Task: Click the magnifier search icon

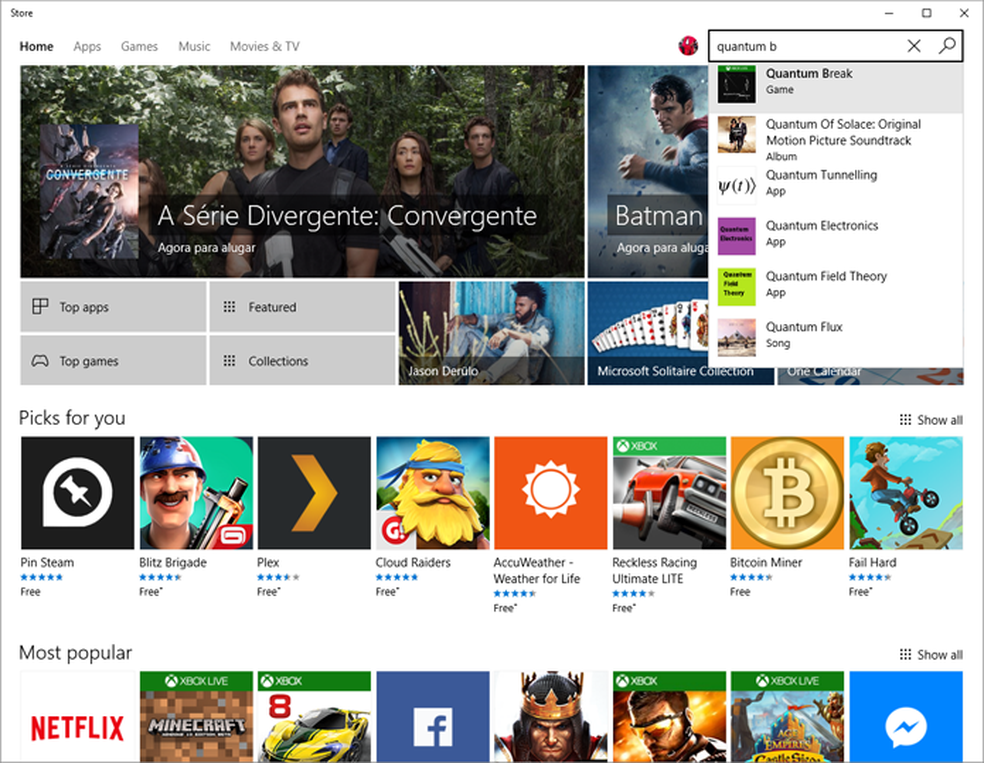Action: (x=947, y=46)
